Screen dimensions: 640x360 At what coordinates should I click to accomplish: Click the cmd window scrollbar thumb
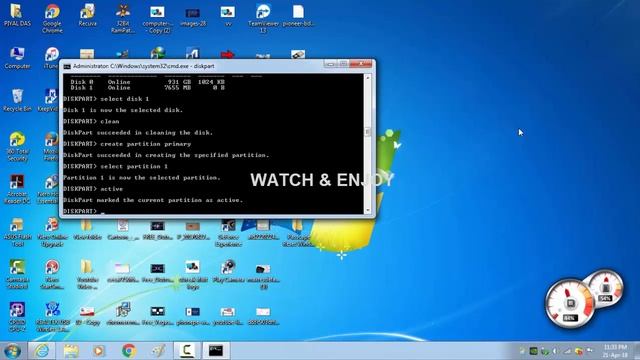pos(368,132)
